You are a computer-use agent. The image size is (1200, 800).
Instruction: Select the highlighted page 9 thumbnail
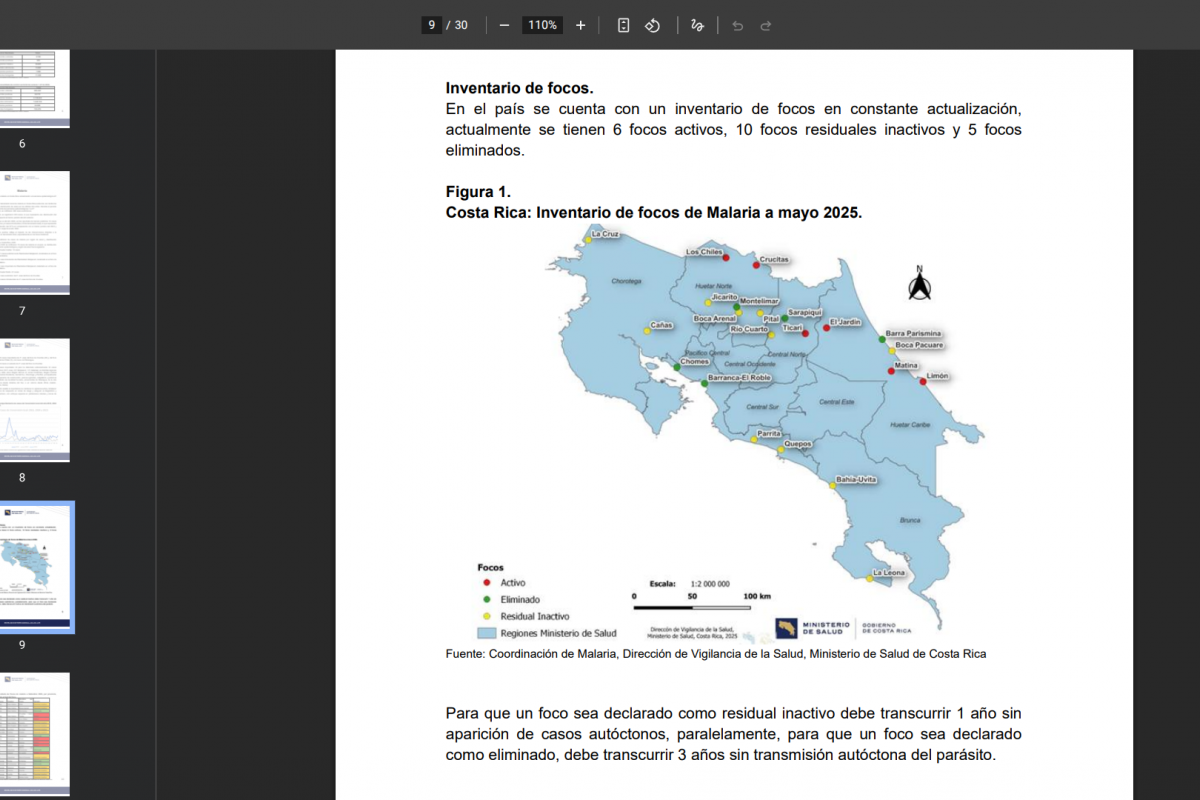[x=38, y=566]
